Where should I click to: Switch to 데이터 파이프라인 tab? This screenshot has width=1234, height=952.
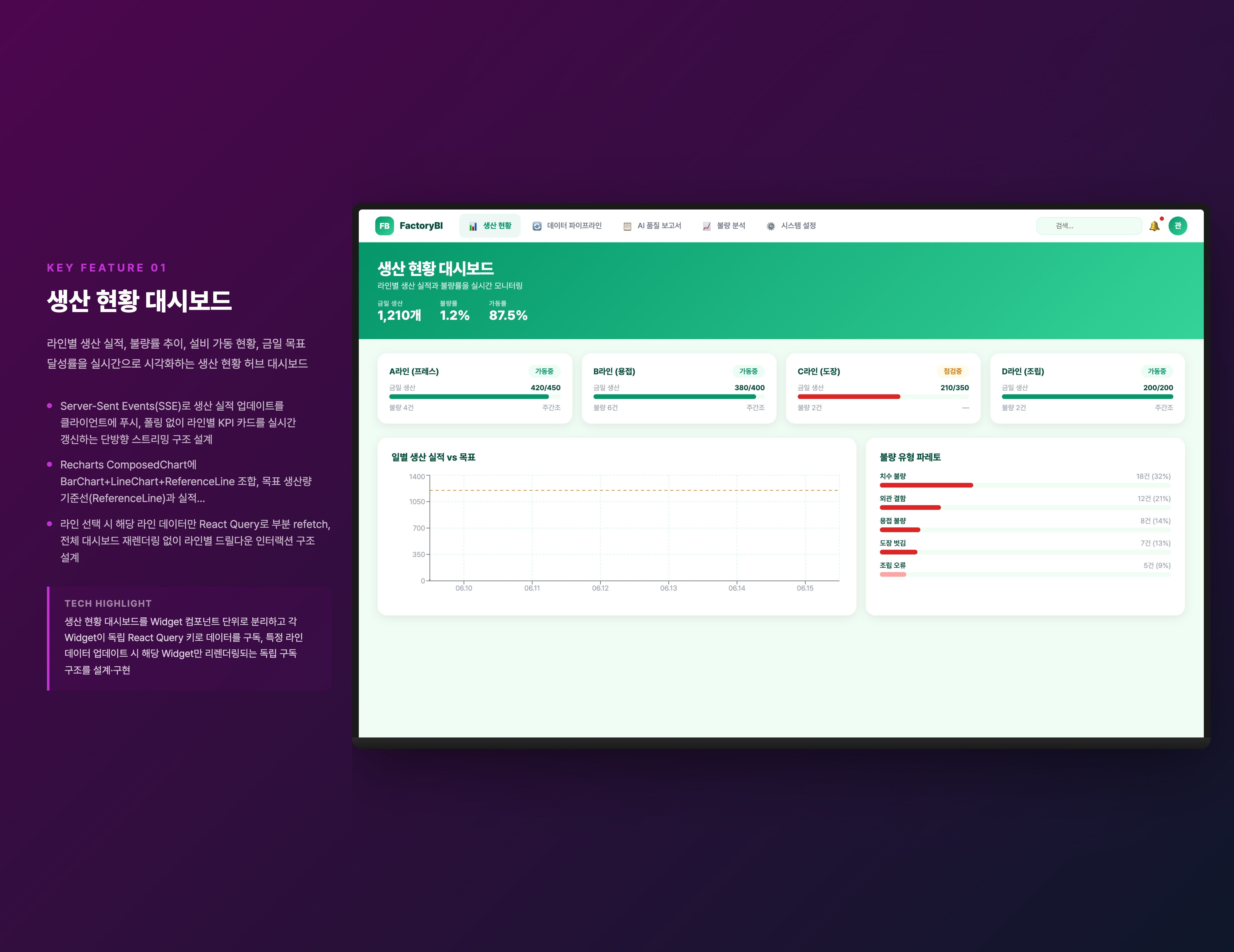pos(574,226)
